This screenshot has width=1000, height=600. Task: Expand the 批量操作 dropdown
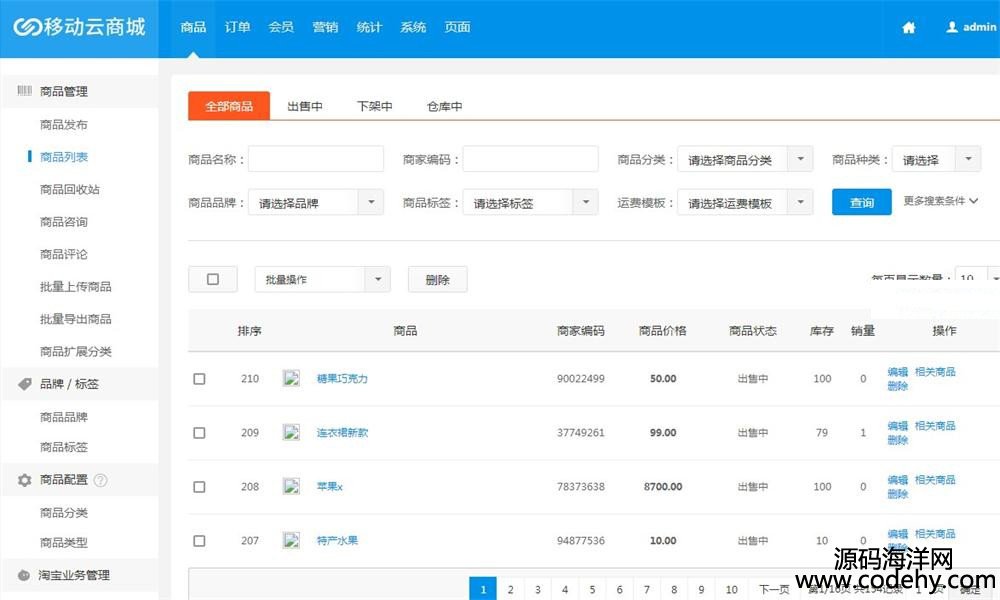[x=322, y=280]
